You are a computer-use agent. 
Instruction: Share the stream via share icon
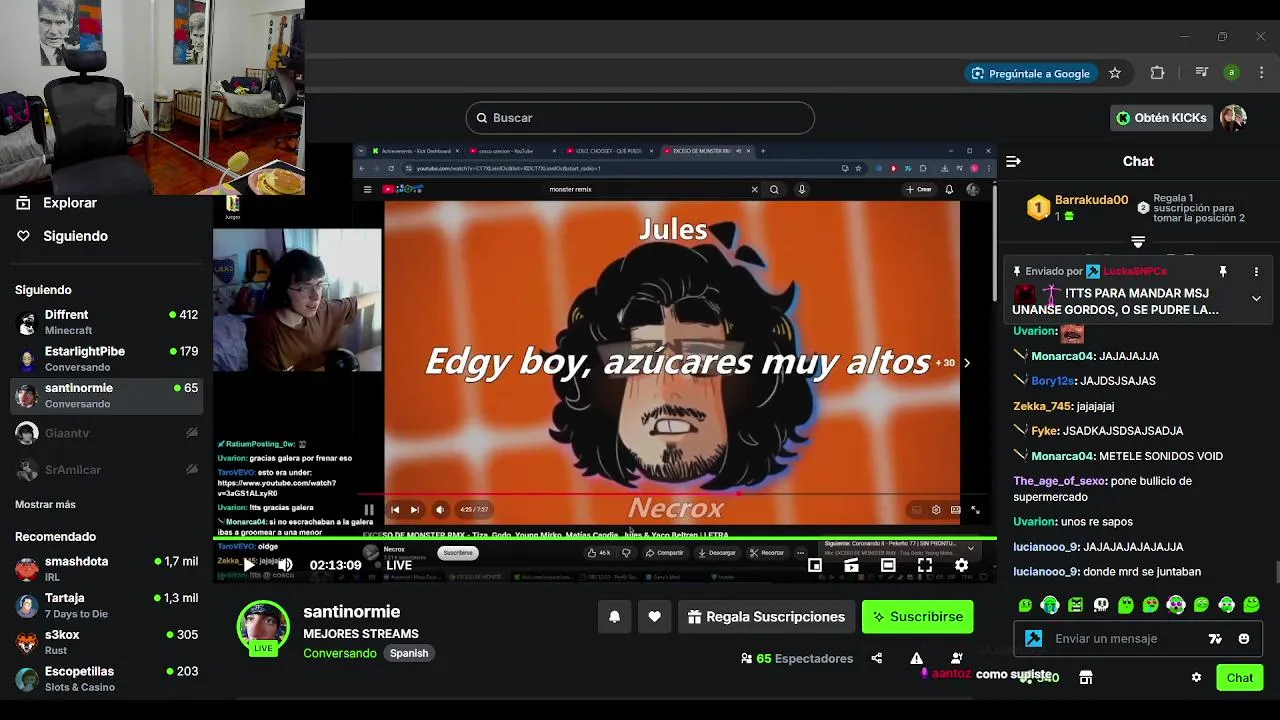point(877,658)
